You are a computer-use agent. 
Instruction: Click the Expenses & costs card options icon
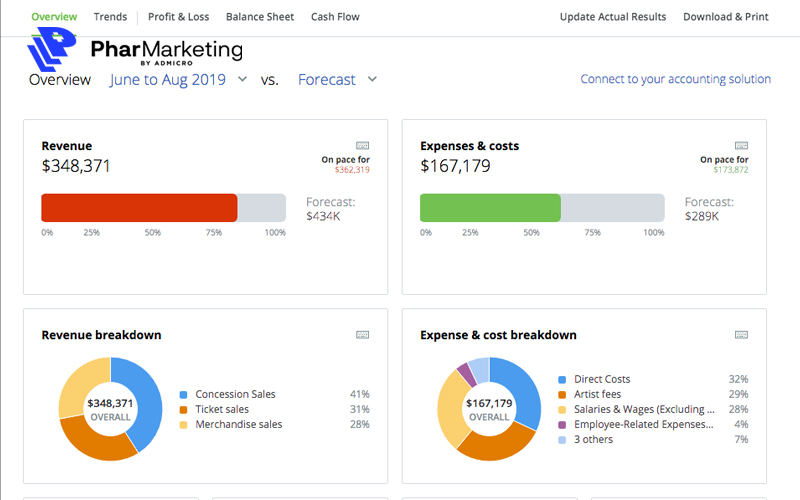(x=741, y=146)
